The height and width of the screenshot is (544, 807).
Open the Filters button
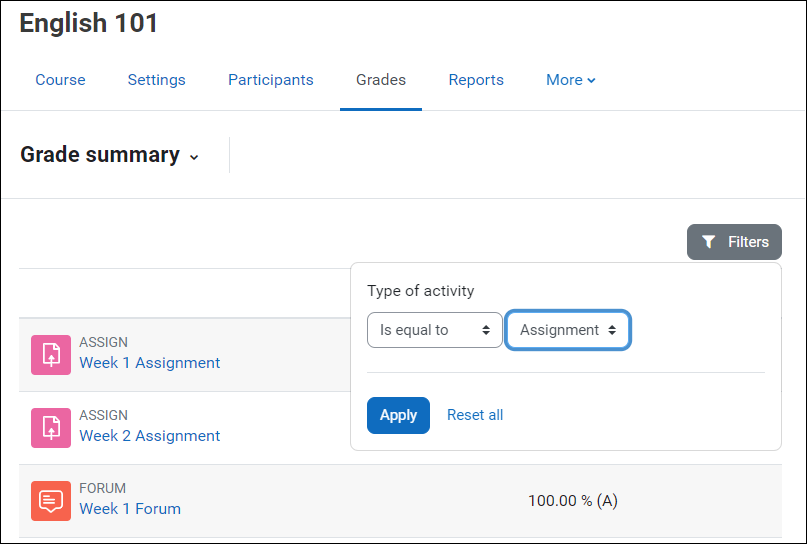[734, 242]
